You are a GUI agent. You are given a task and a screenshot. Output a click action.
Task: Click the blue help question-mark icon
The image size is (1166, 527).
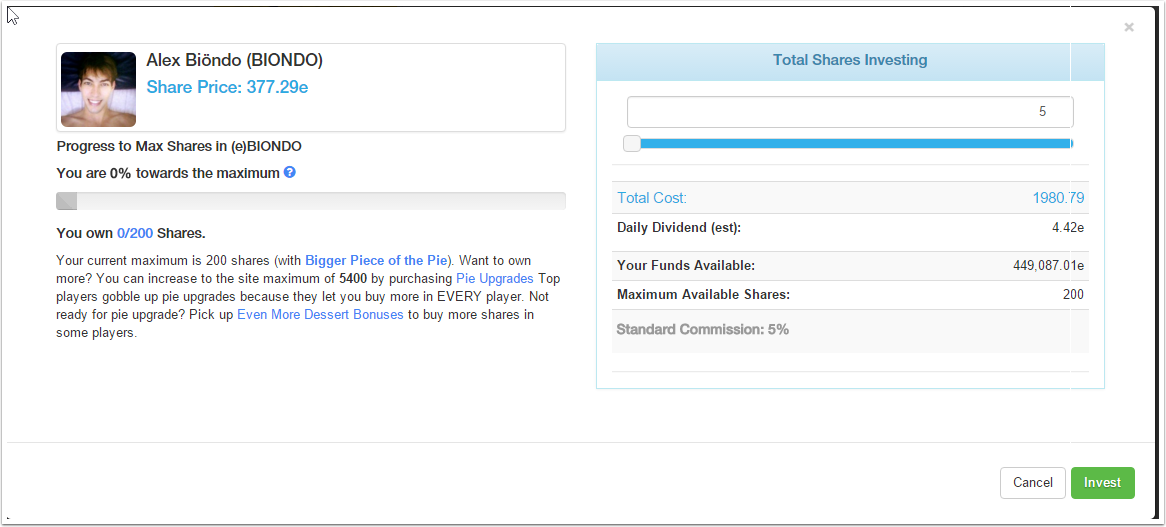[290, 172]
